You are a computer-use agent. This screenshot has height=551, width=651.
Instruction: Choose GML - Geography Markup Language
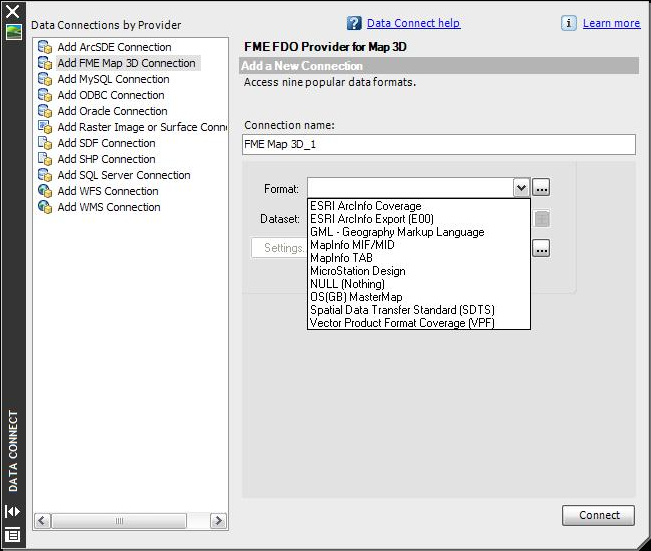pyautogui.click(x=418, y=232)
